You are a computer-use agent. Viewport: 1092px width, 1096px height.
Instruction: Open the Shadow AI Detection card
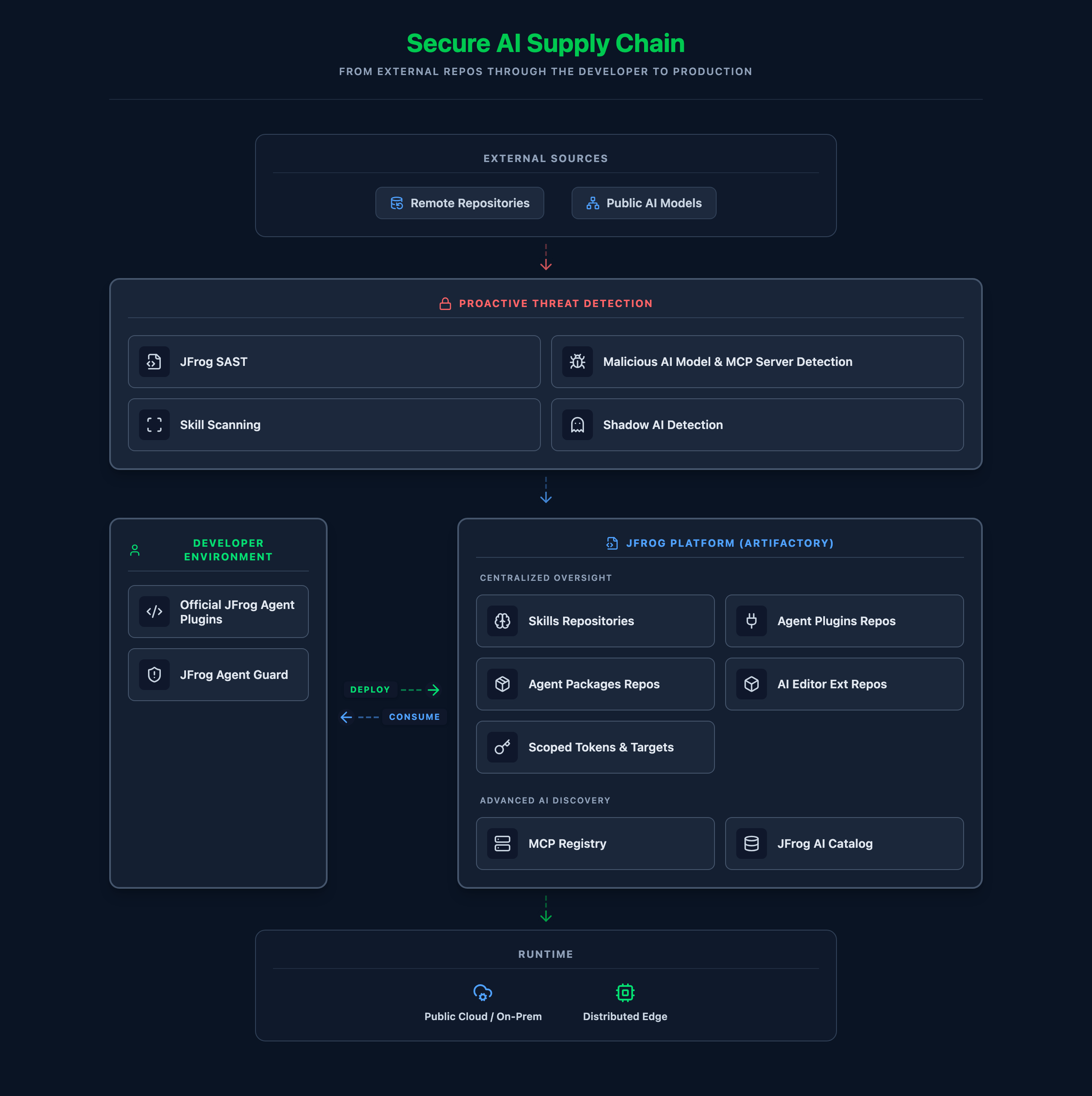pyautogui.click(x=757, y=425)
